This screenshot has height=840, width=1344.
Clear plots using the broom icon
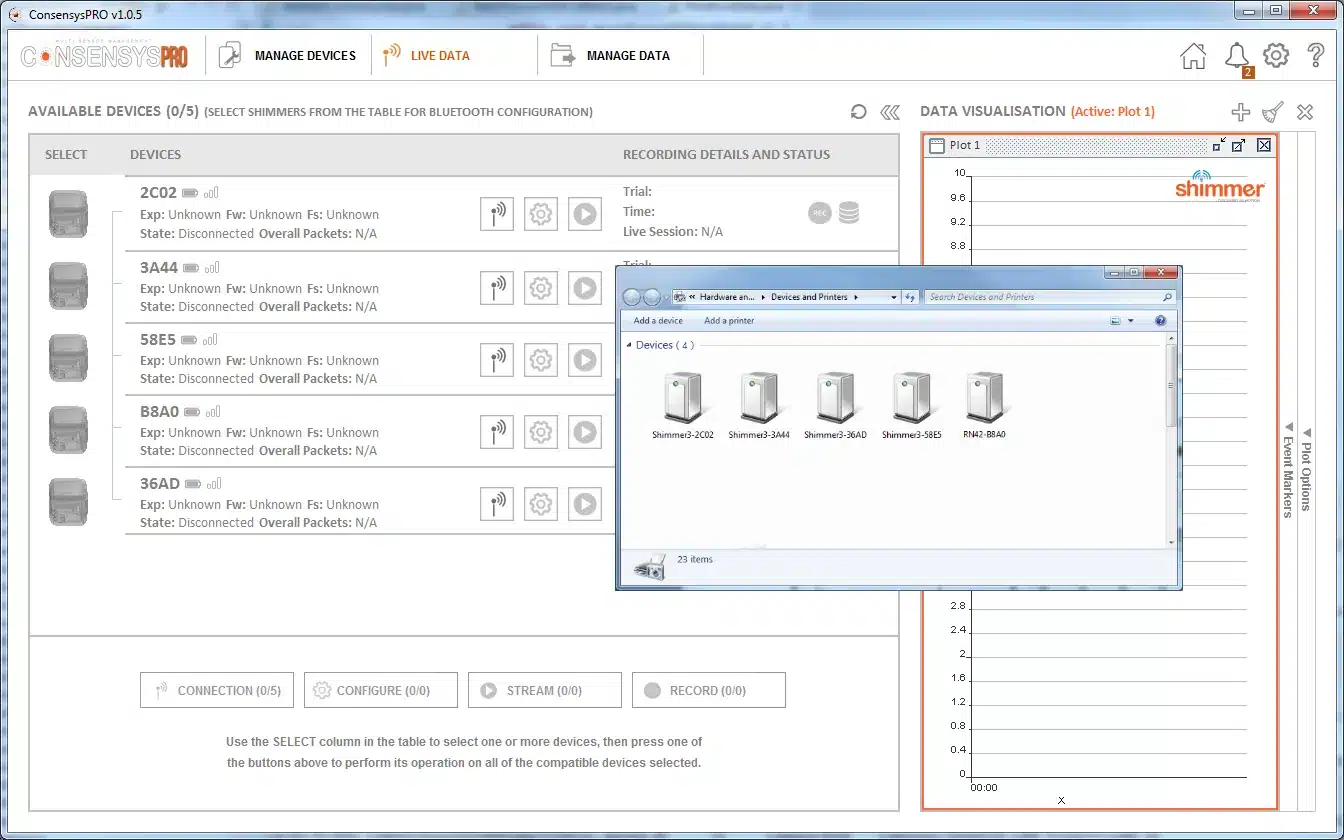pos(1272,112)
